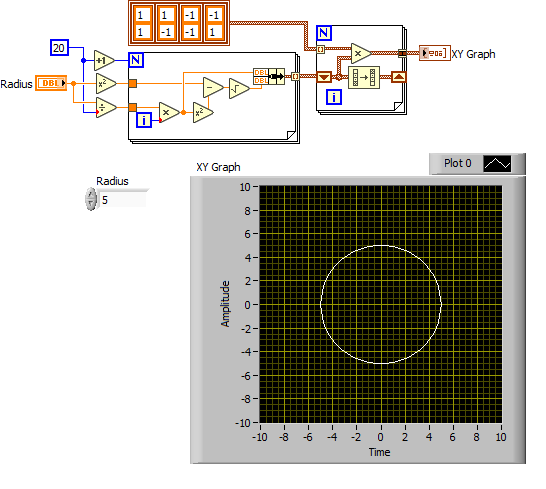
Task: Click the Plot 0 legend line icon
Action: click(497, 164)
